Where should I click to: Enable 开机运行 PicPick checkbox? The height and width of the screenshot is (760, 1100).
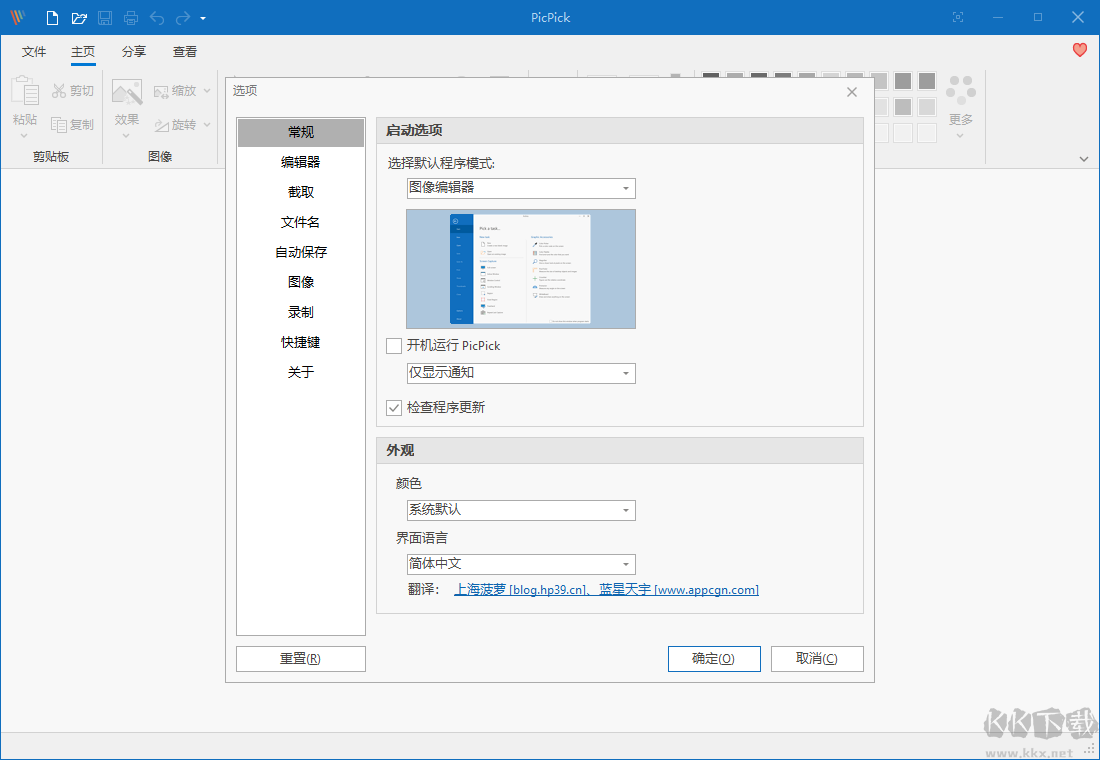[x=394, y=346]
